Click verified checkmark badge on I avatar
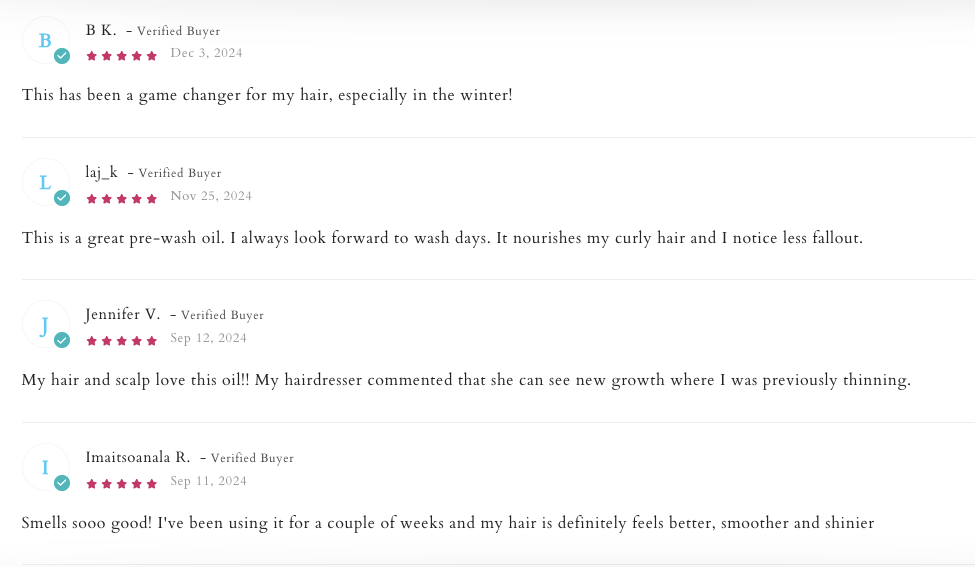 [x=62, y=483]
